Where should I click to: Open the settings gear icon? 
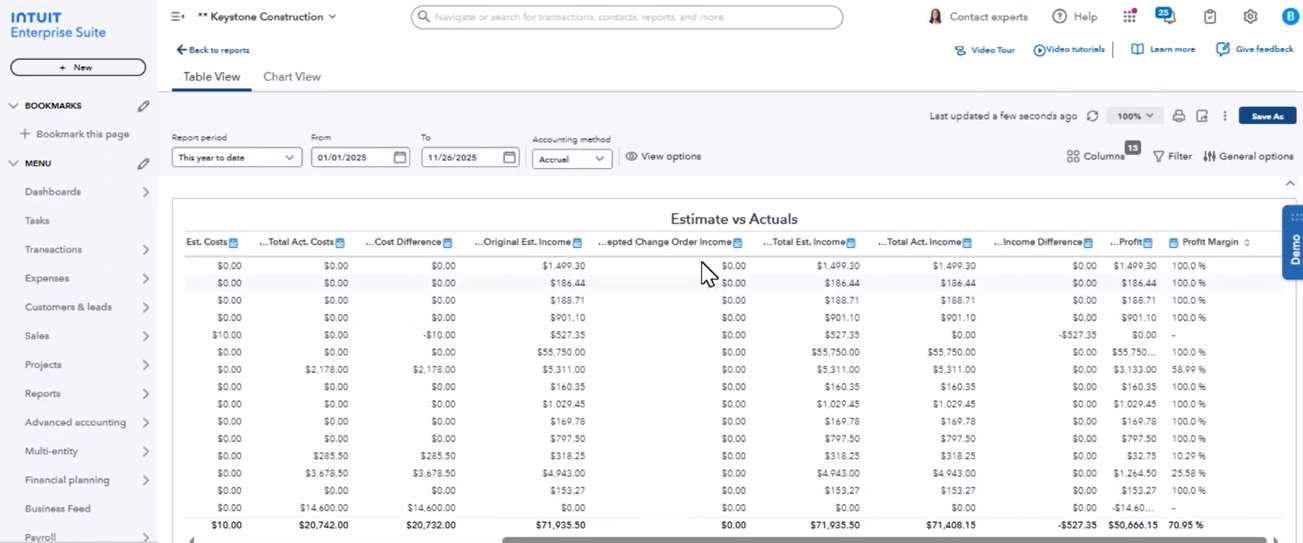1250,17
